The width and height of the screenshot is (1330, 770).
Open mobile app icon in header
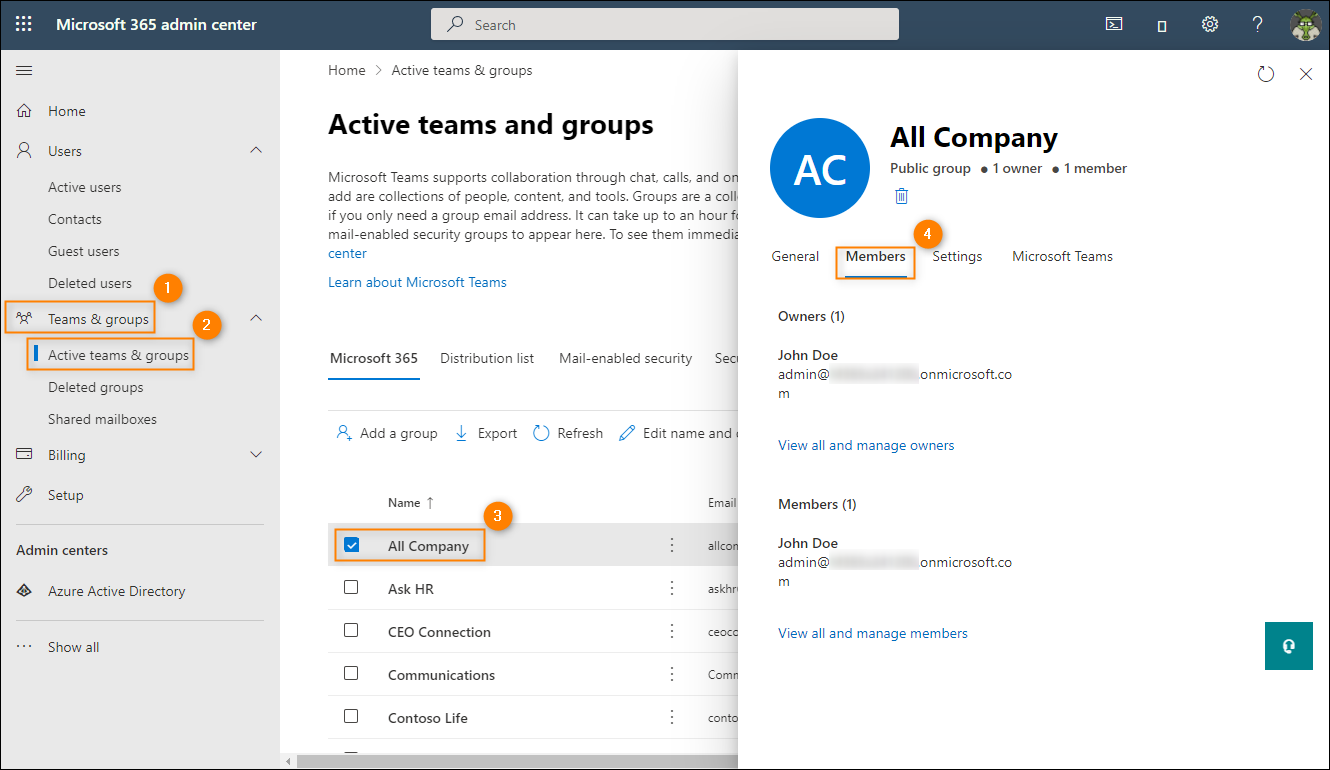coord(1162,25)
